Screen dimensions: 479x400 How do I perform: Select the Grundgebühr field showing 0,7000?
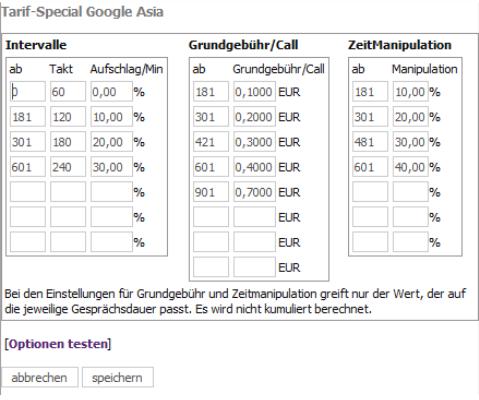tap(254, 192)
